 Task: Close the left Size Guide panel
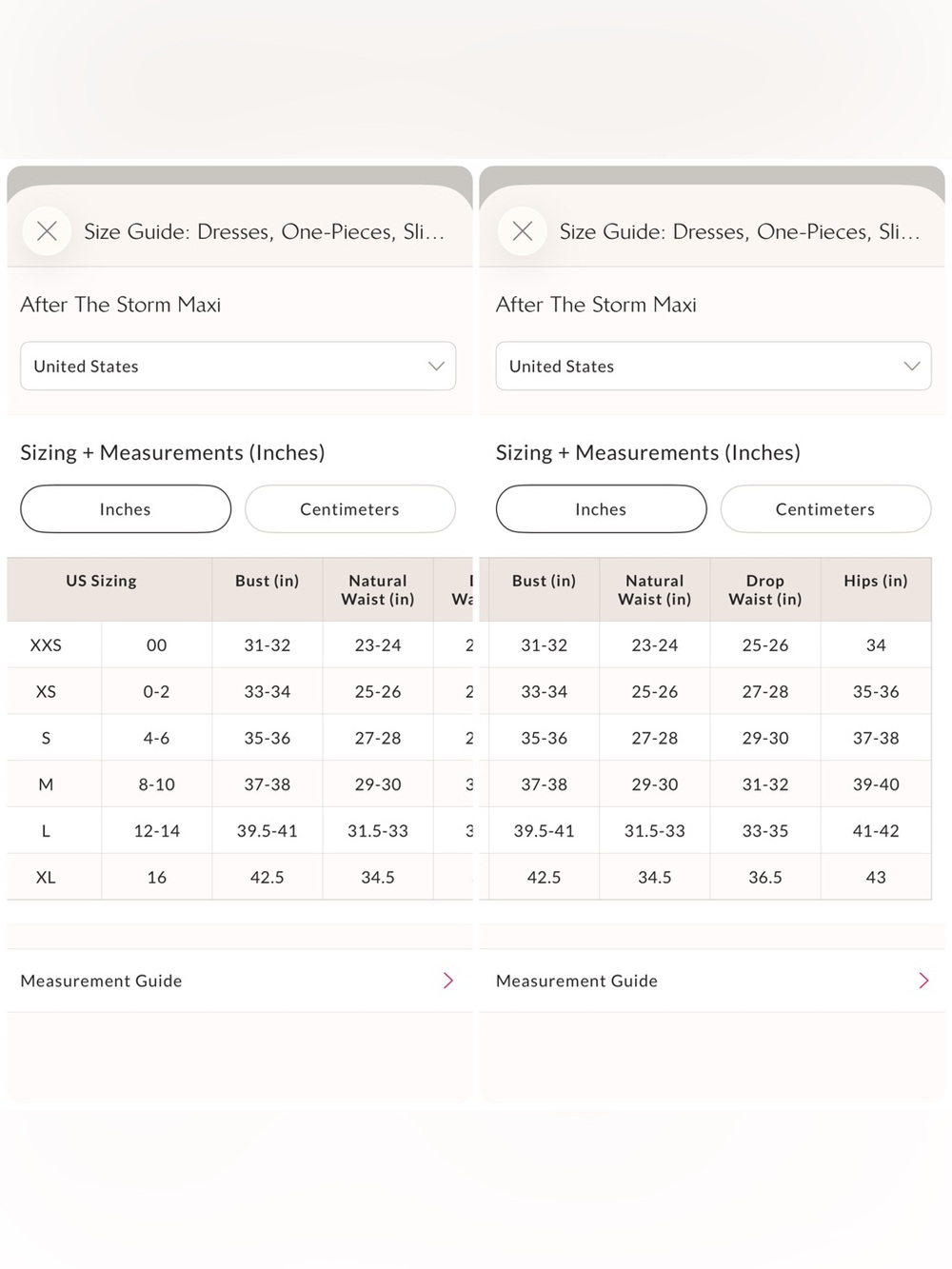tap(47, 231)
